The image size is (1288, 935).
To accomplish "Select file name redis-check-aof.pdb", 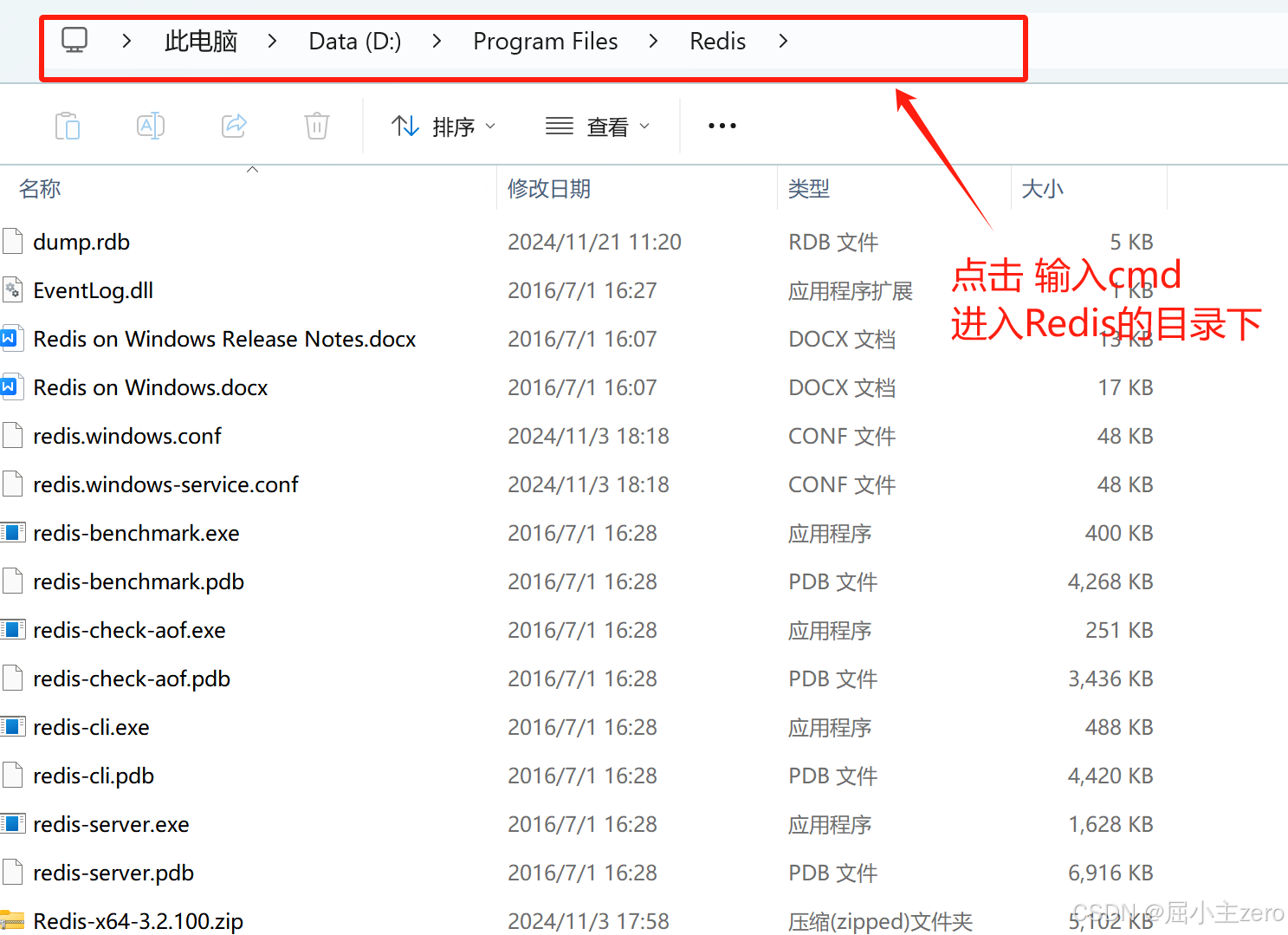I will pyautogui.click(x=132, y=679).
